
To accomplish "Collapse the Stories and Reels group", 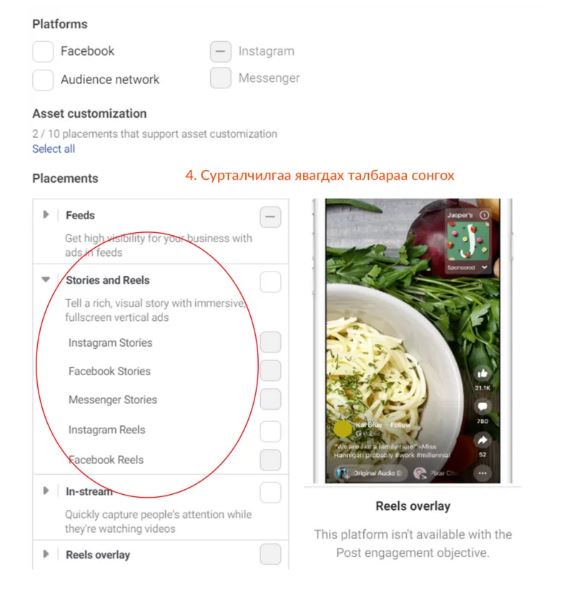I will 46,280.
